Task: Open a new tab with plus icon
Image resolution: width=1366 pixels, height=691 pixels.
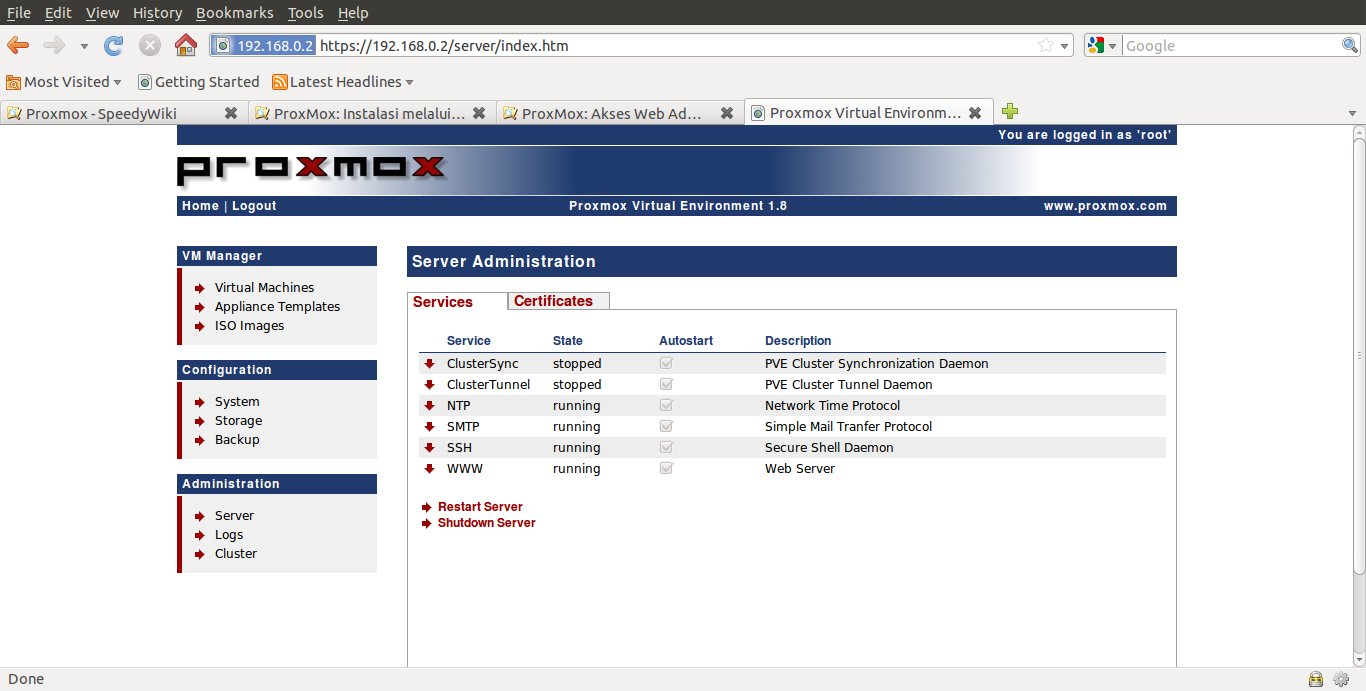Action: (1010, 112)
